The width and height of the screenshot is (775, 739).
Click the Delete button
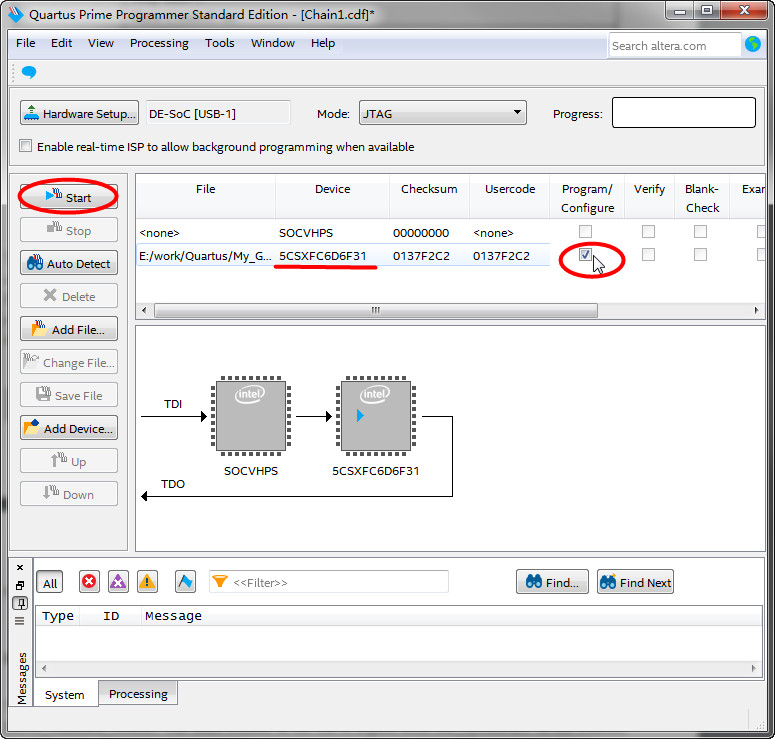pos(69,296)
